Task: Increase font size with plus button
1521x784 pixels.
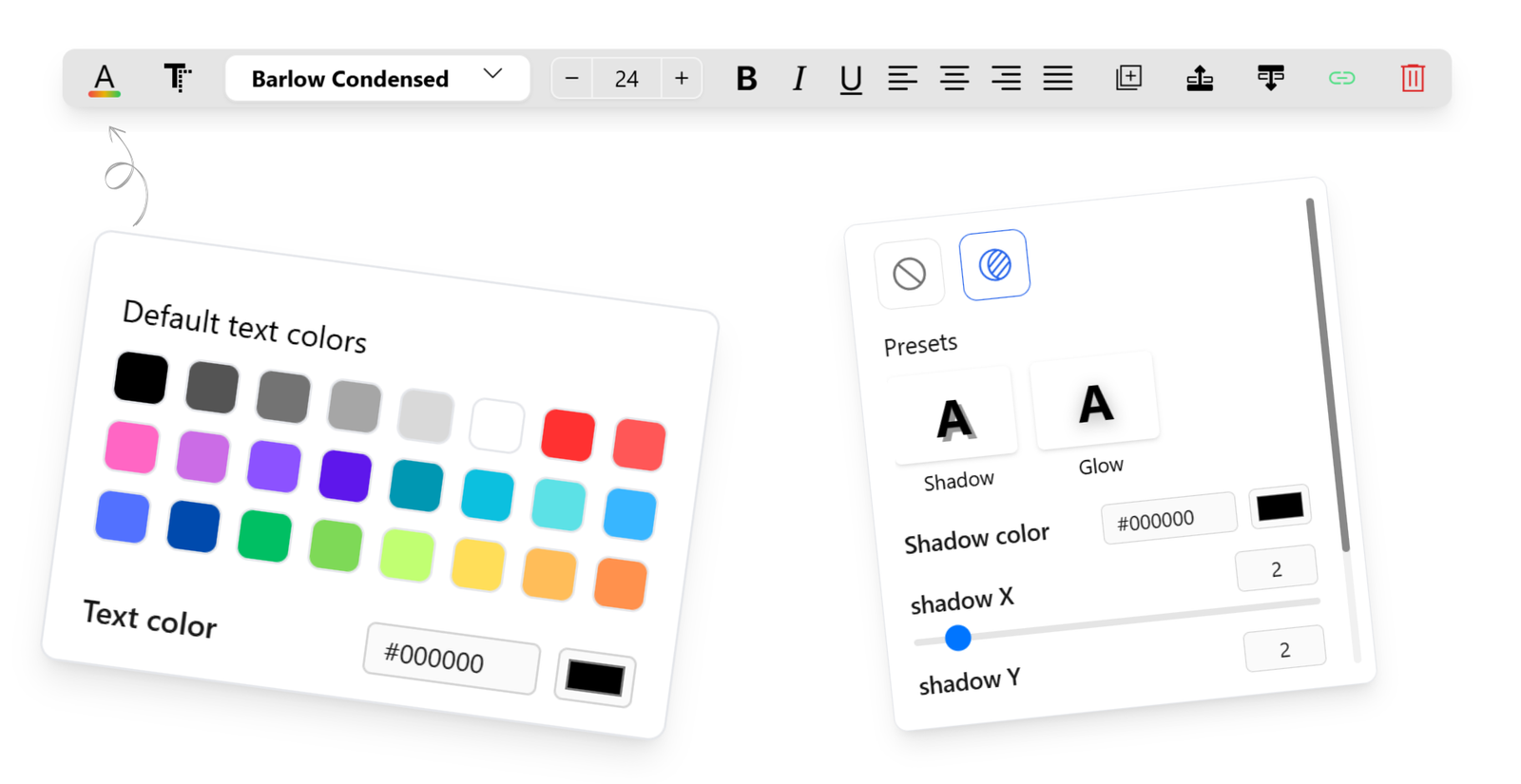Action: point(682,78)
